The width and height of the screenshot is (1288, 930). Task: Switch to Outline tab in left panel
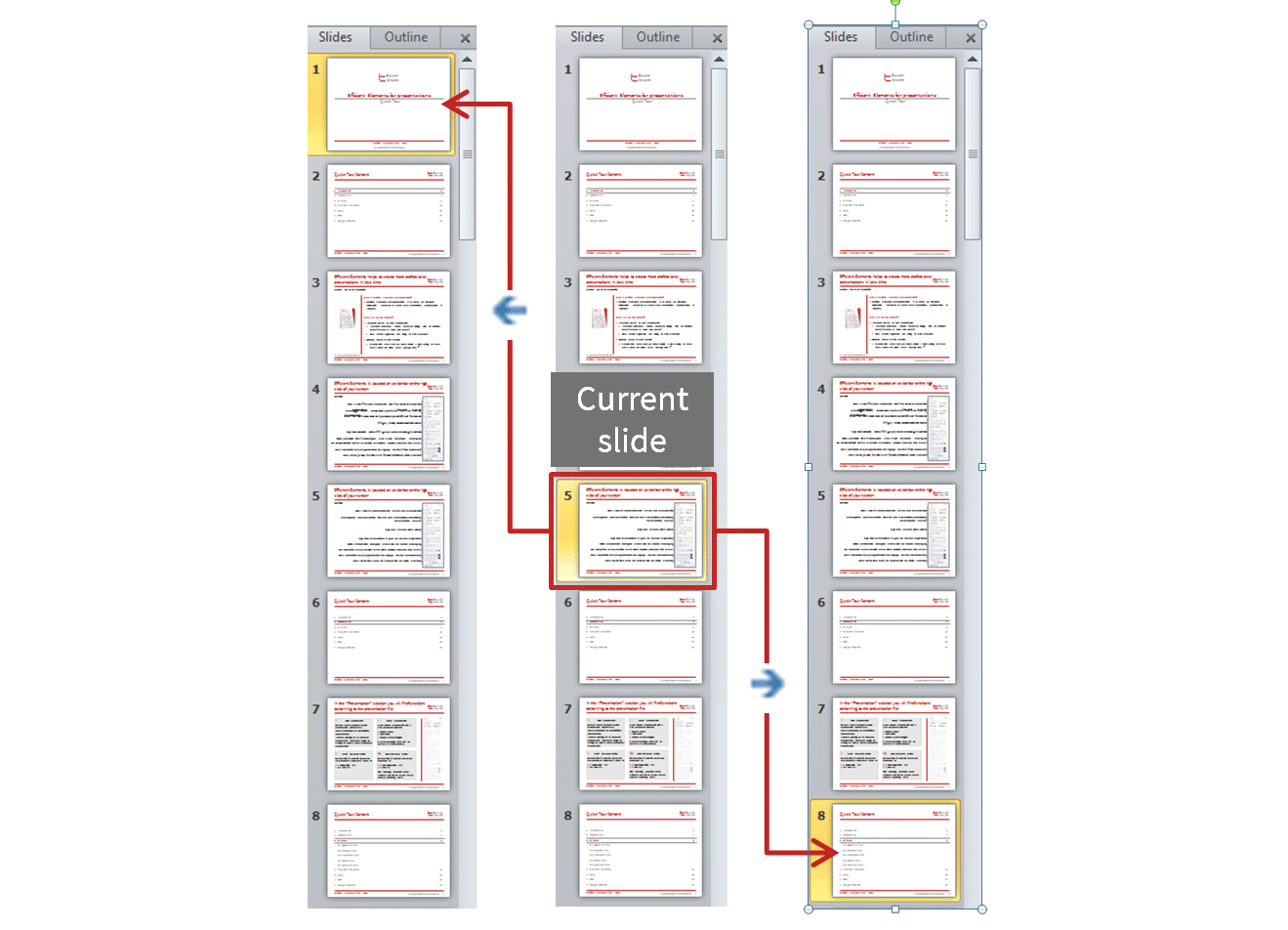405,37
